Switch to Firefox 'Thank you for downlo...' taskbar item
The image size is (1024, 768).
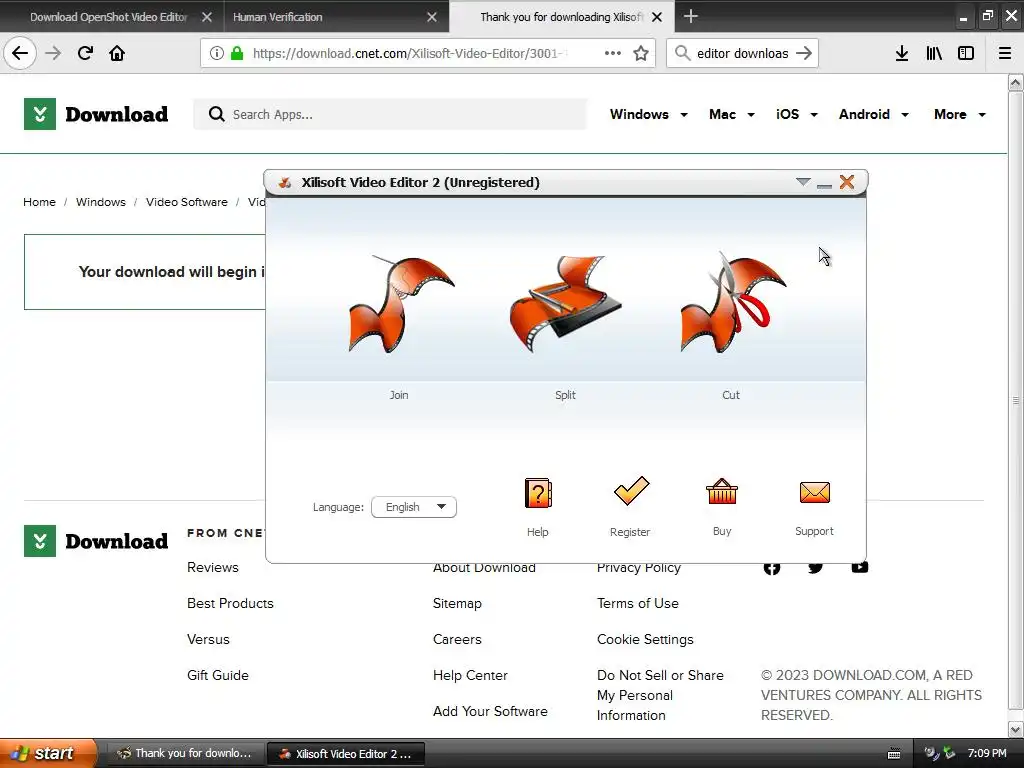pos(185,753)
